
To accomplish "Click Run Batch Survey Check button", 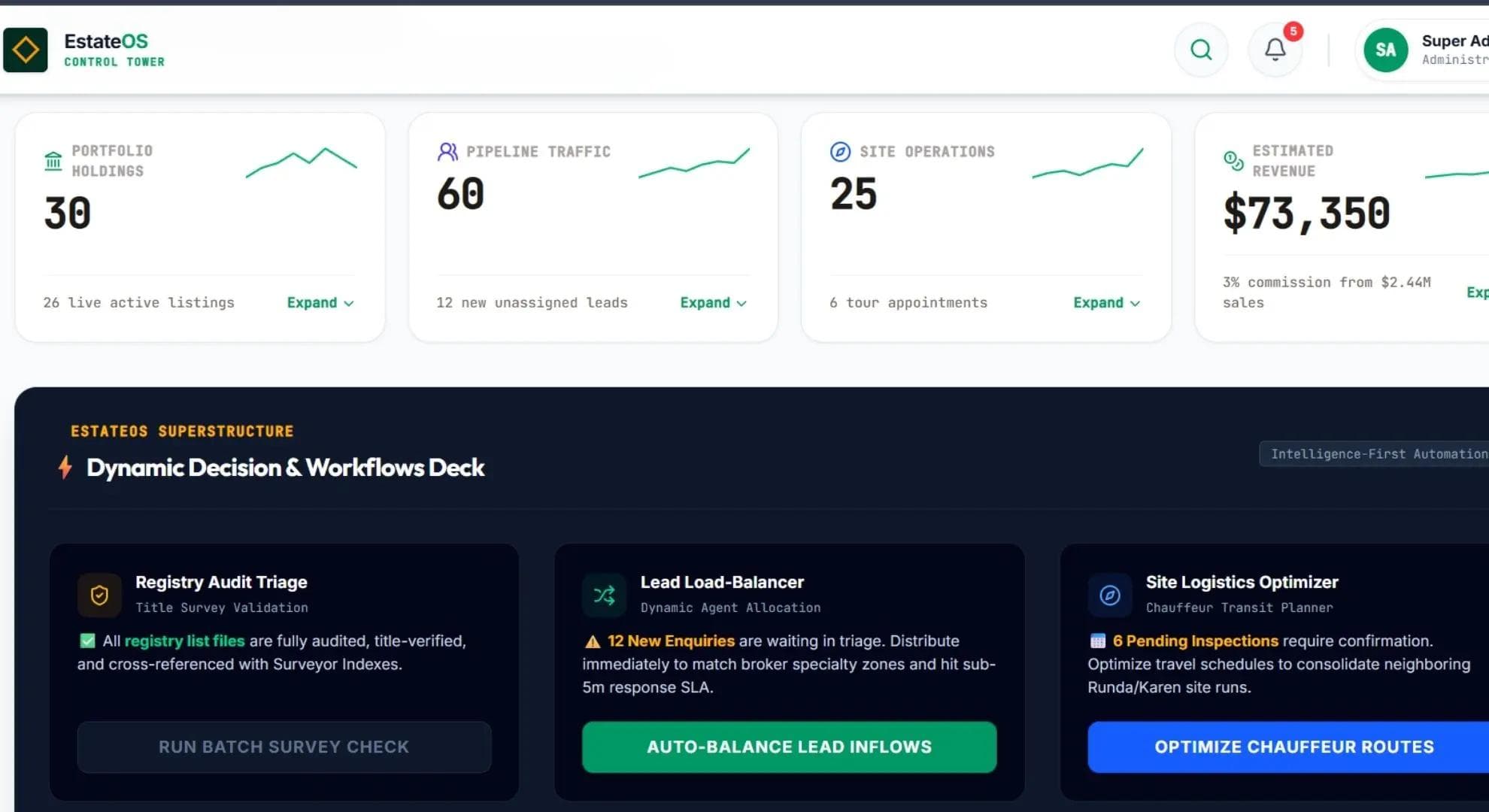I will [x=284, y=747].
